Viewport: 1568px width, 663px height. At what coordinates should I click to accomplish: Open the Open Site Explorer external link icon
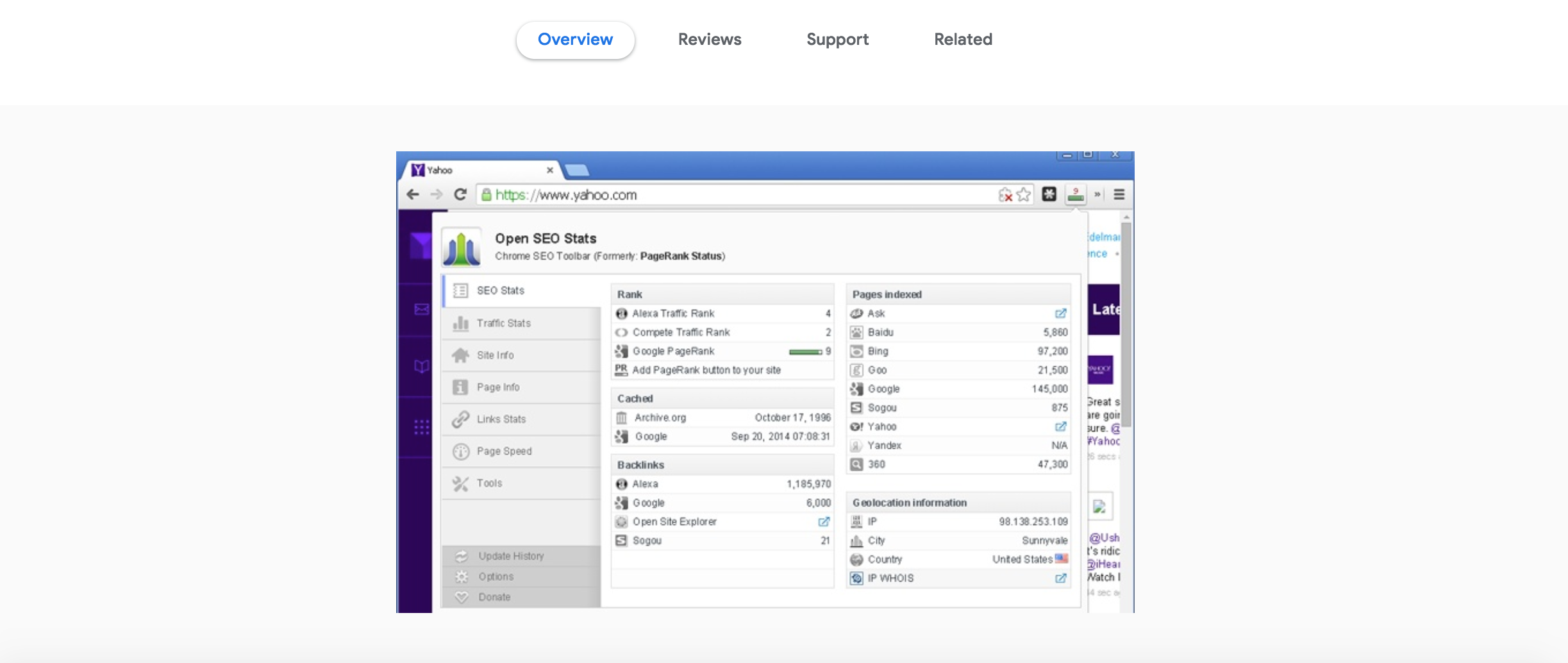(824, 522)
